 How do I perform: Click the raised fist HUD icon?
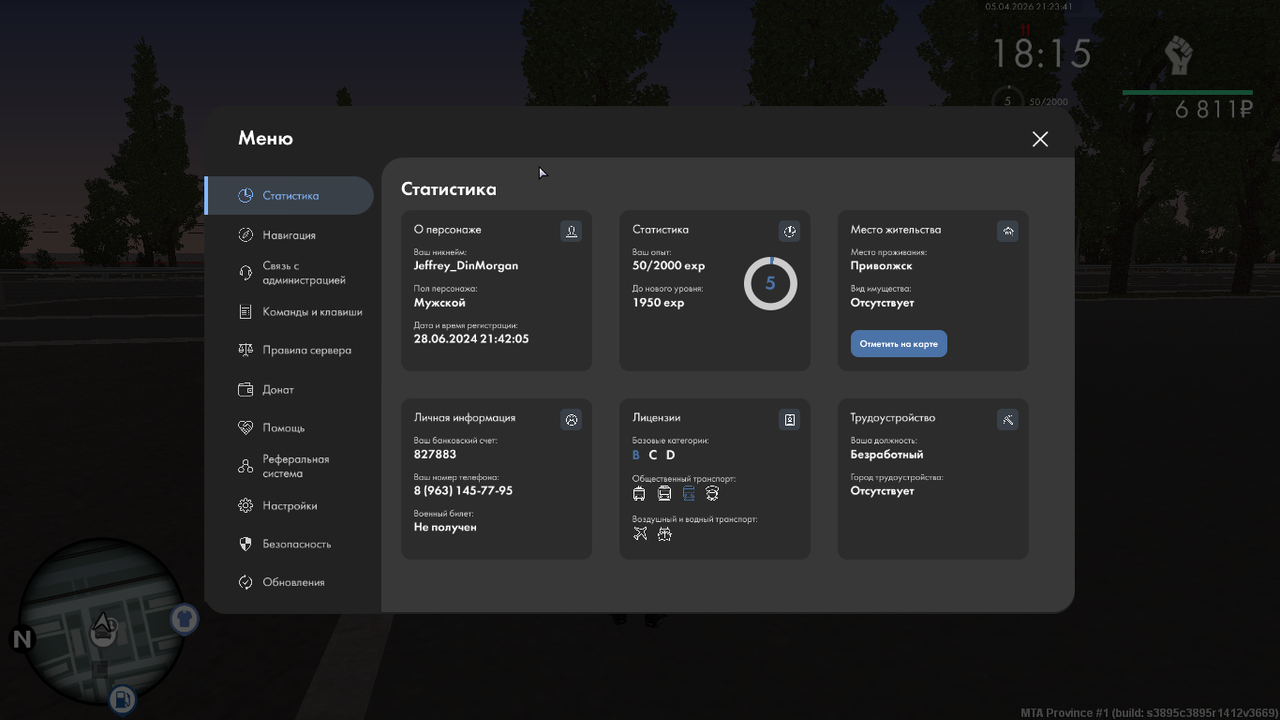click(1180, 56)
